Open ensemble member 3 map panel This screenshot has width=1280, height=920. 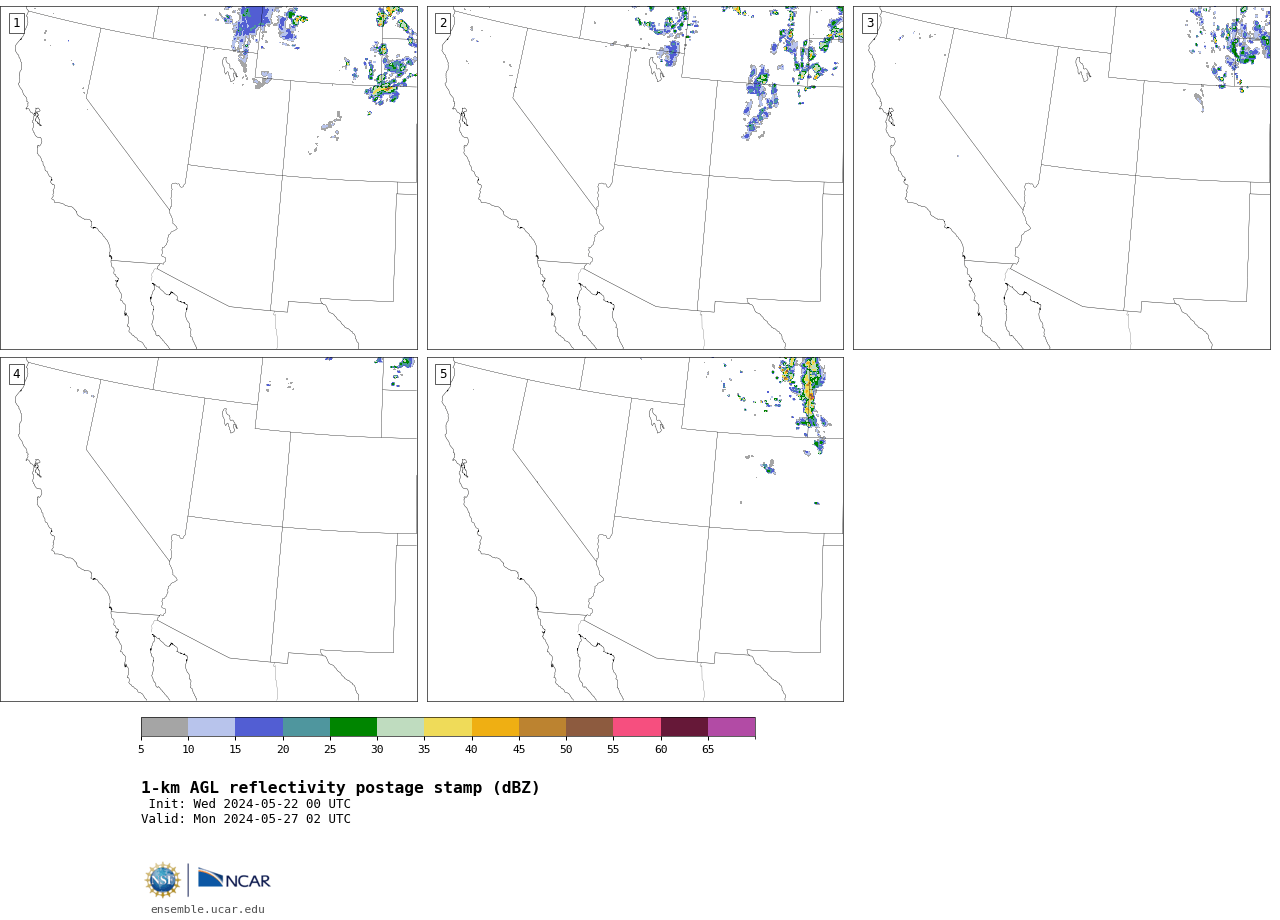[x=1062, y=178]
